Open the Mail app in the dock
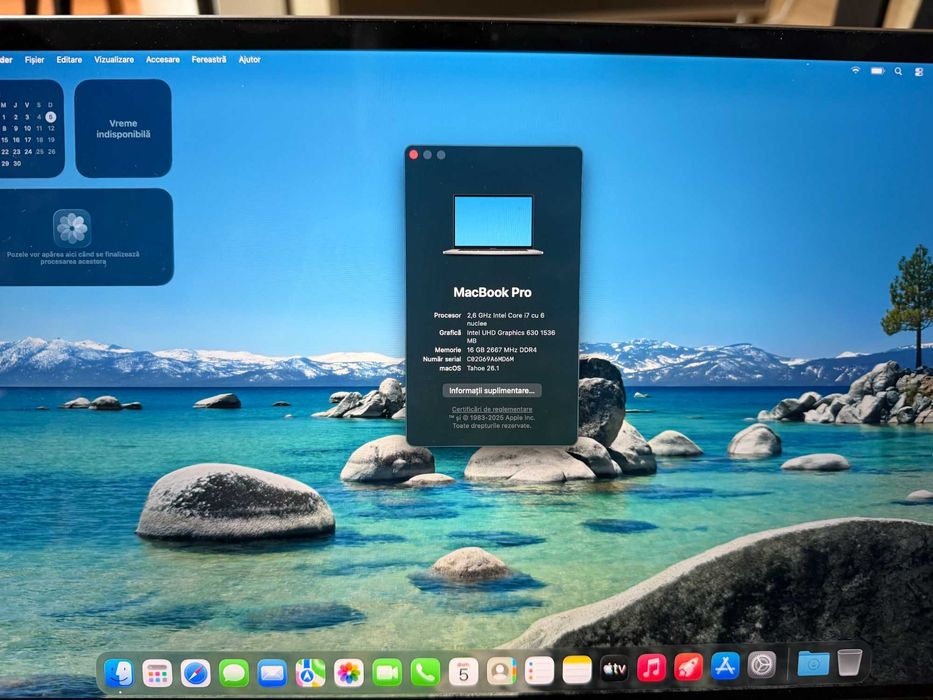This screenshot has height=700, width=933. pyautogui.click(x=272, y=674)
